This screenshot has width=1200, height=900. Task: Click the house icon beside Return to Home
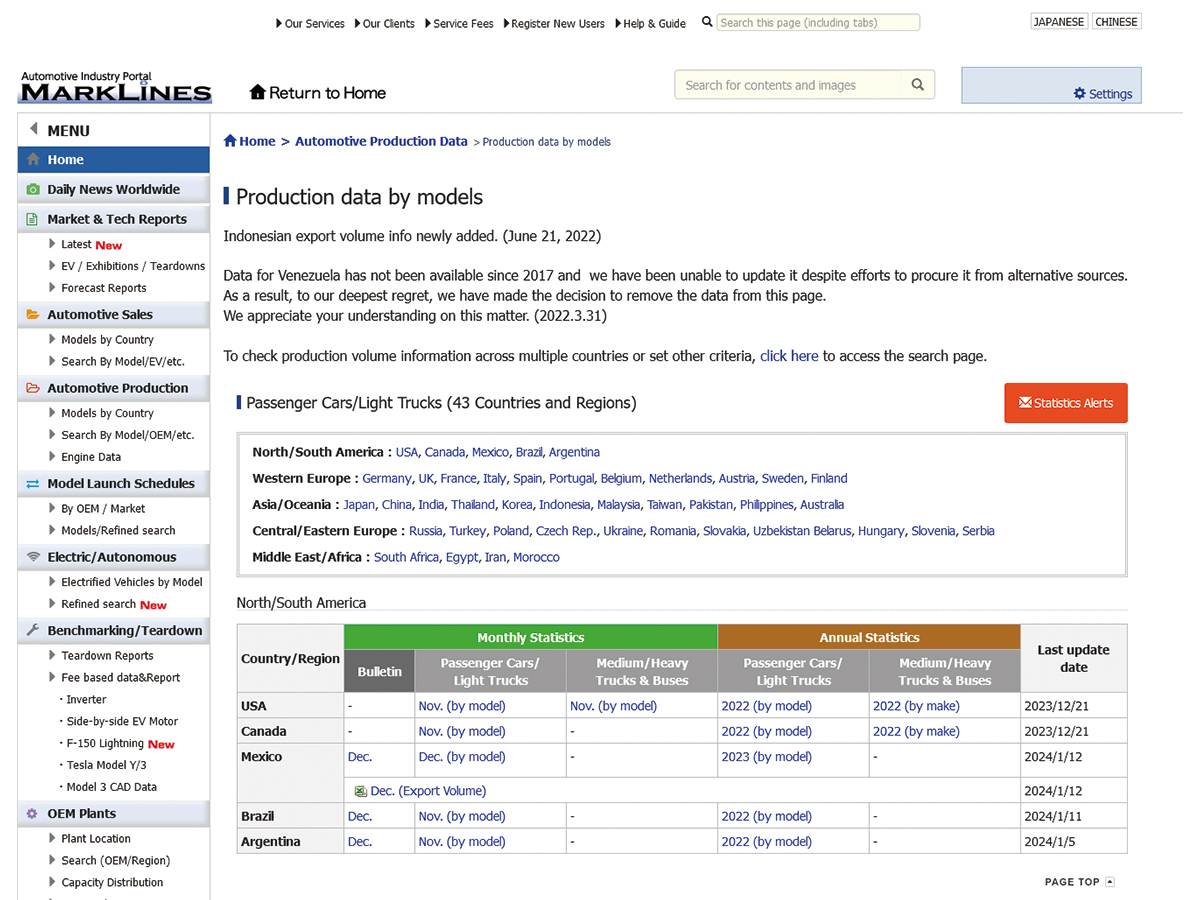(x=258, y=93)
